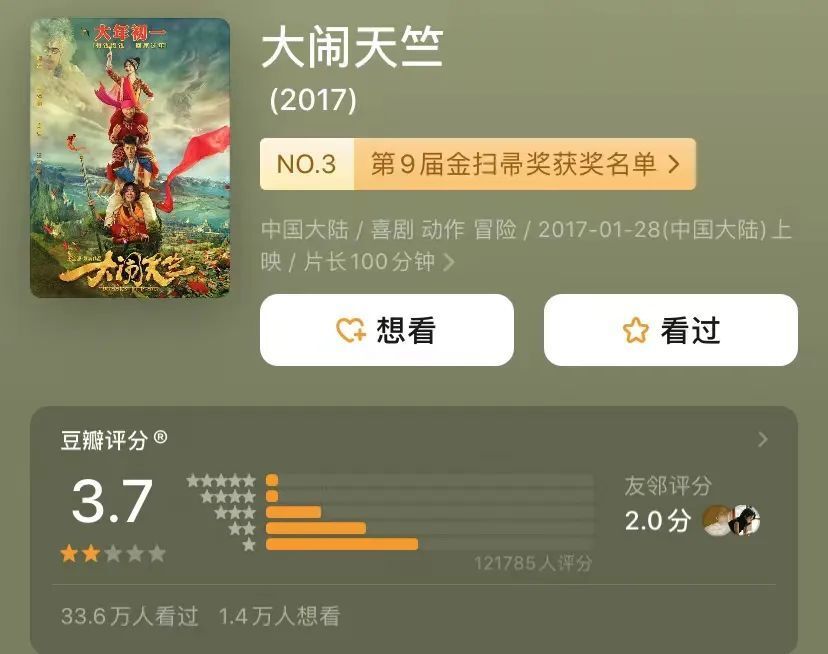The width and height of the screenshot is (828, 654).
Task: Open the 大闹天竺 movie poster
Action: pyautogui.click(x=130, y=157)
